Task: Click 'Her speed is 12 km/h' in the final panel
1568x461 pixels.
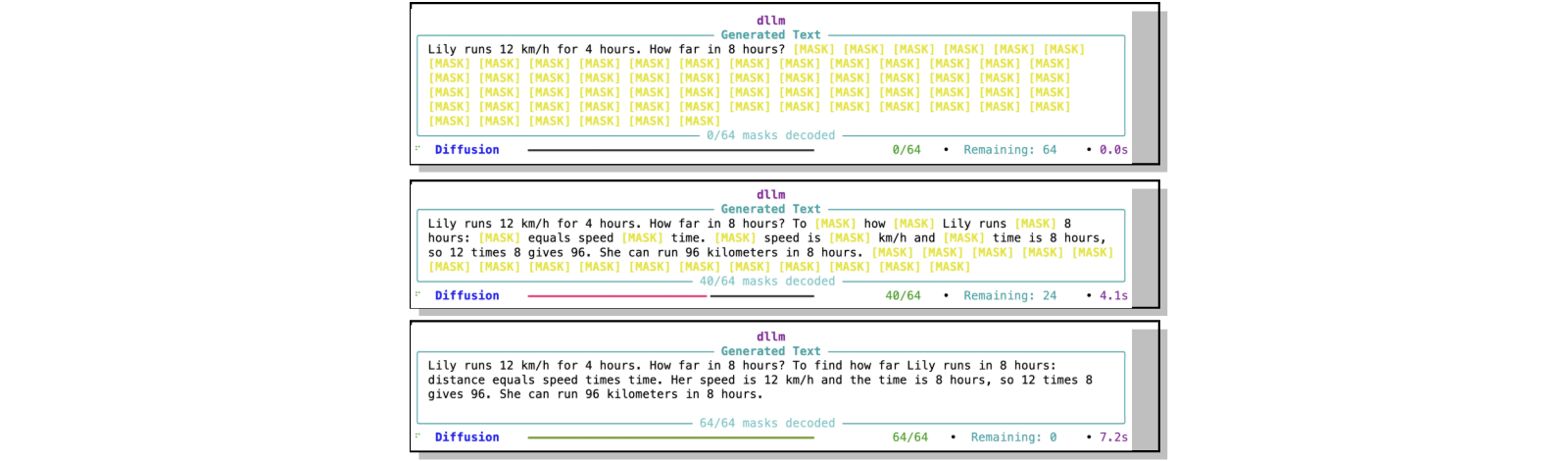Action: tap(742, 381)
